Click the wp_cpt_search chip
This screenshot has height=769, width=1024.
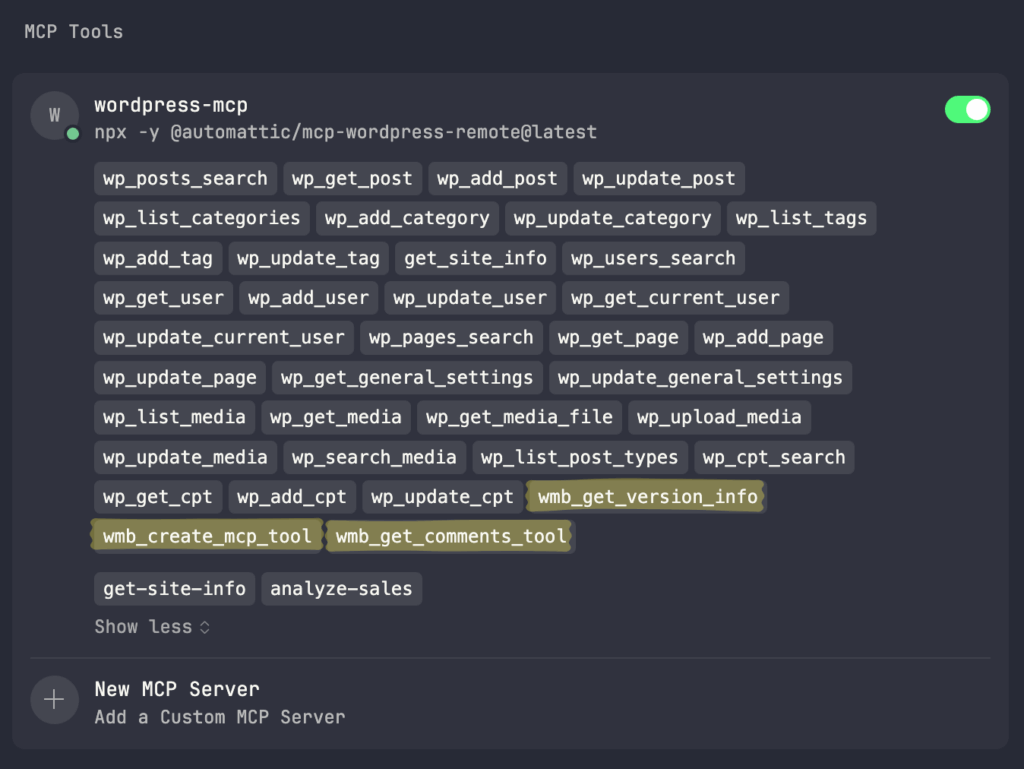click(x=774, y=457)
